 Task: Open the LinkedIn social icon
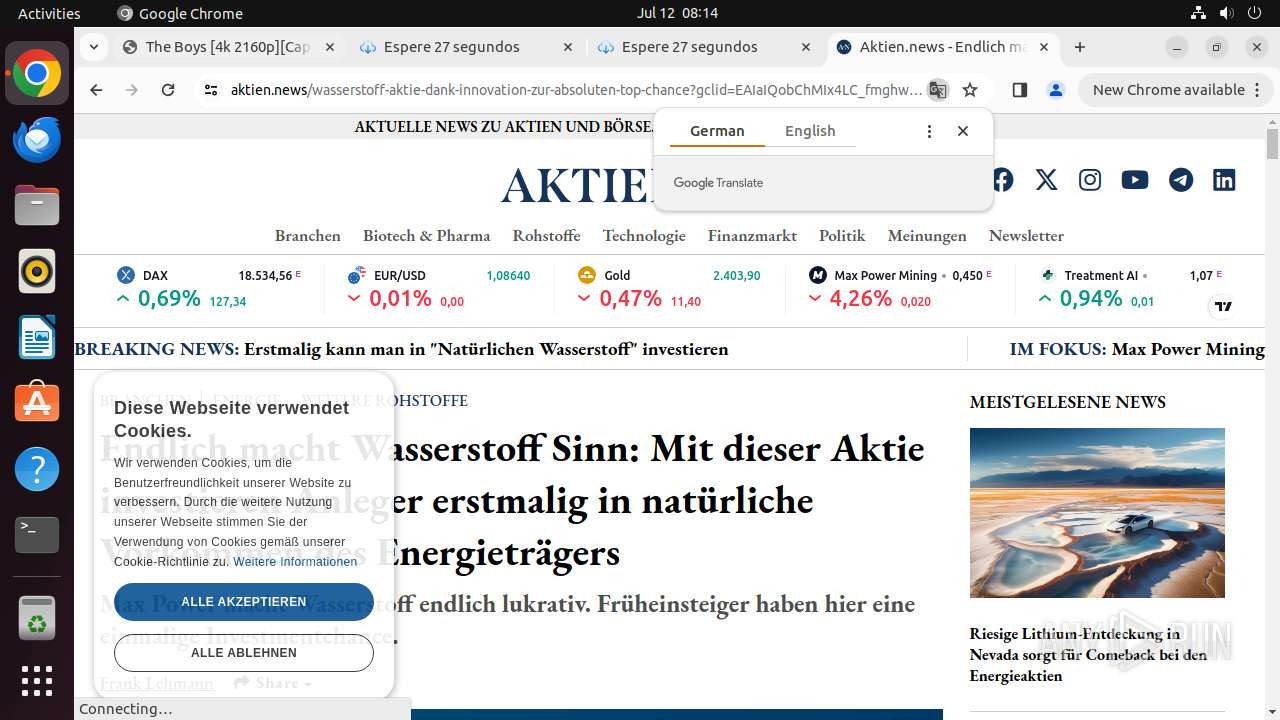(1224, 180)
